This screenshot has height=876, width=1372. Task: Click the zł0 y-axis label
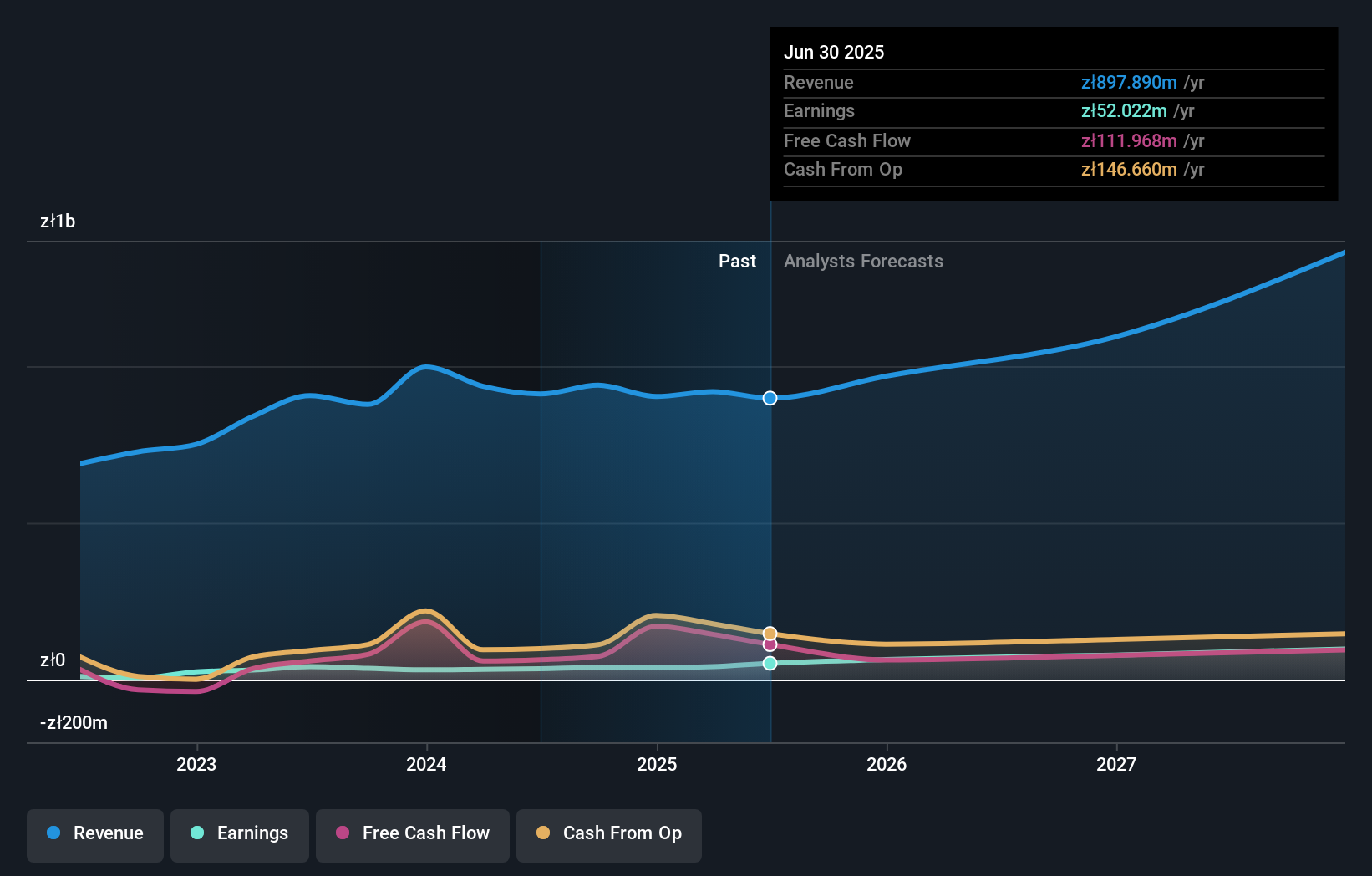click(53, 660)
